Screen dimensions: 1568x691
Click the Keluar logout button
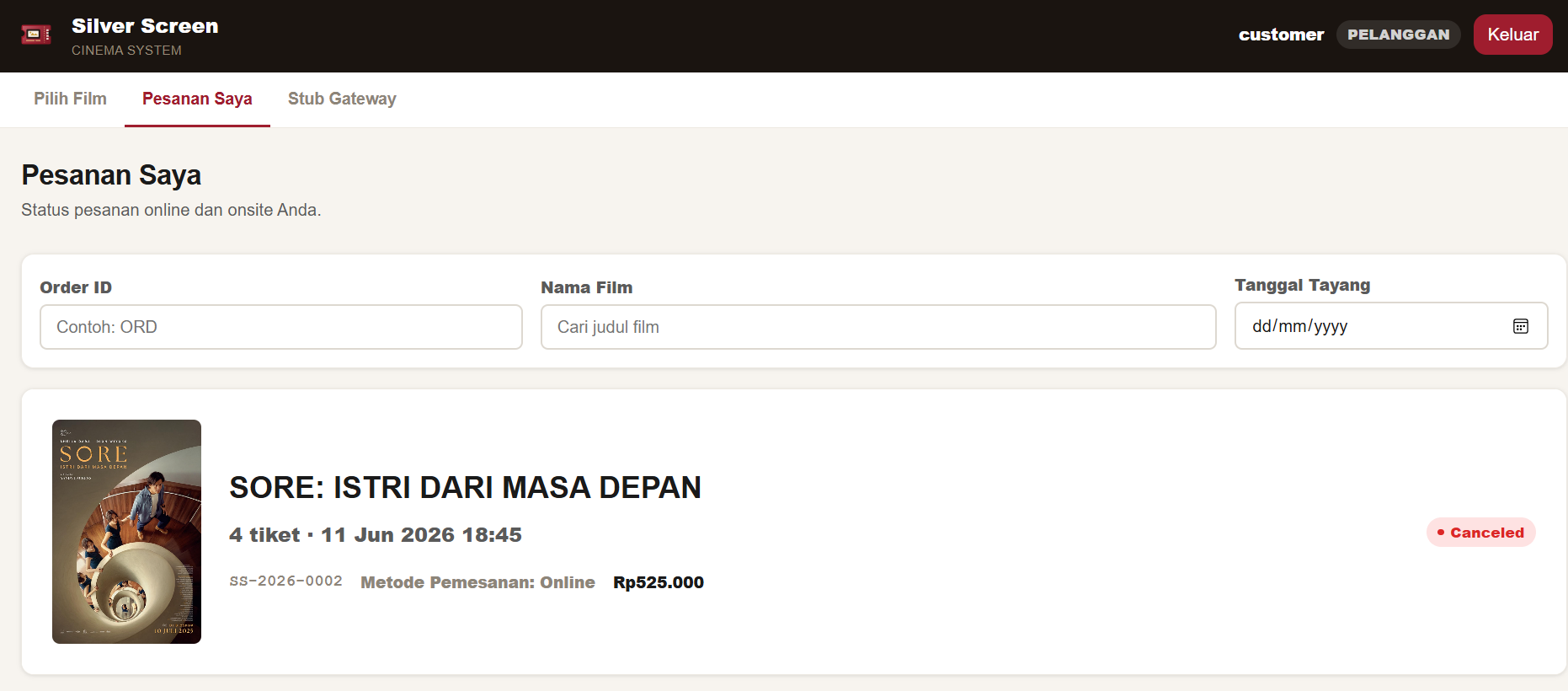(1512, 35)
